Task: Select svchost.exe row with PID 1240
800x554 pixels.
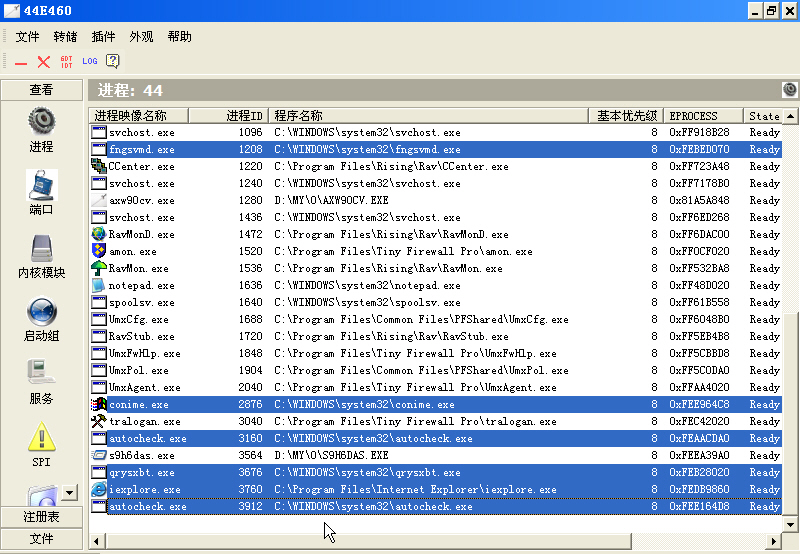Action: (436, 183)
